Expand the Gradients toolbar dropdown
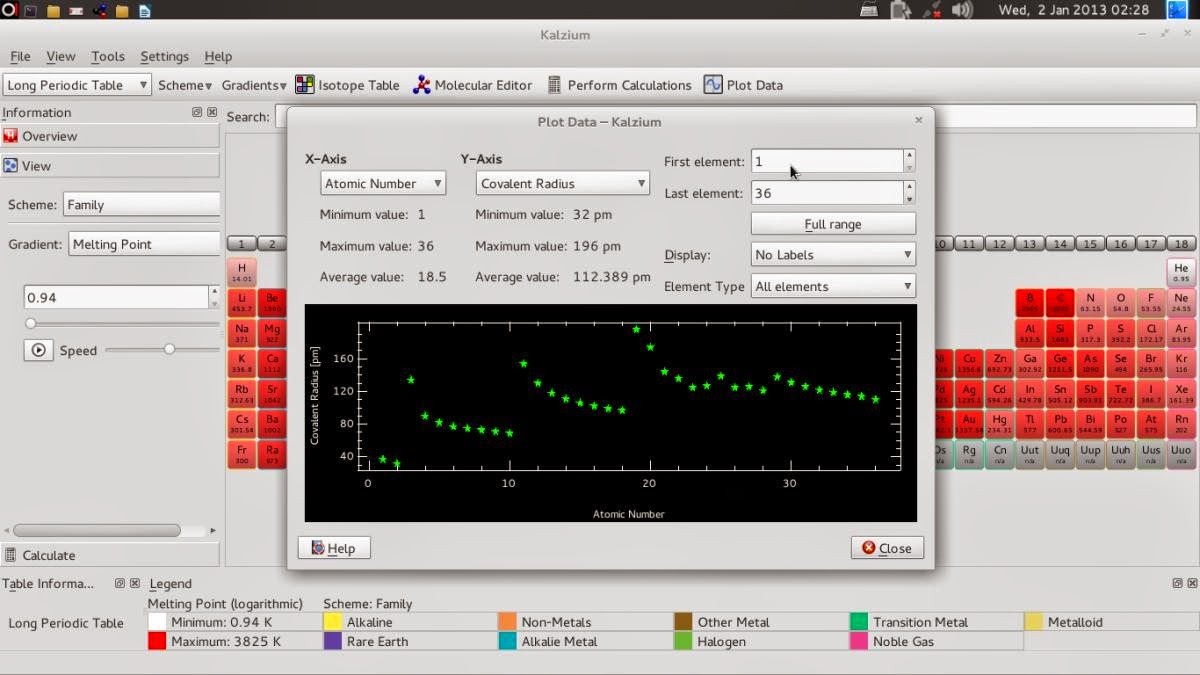 [x=254, y=85]
